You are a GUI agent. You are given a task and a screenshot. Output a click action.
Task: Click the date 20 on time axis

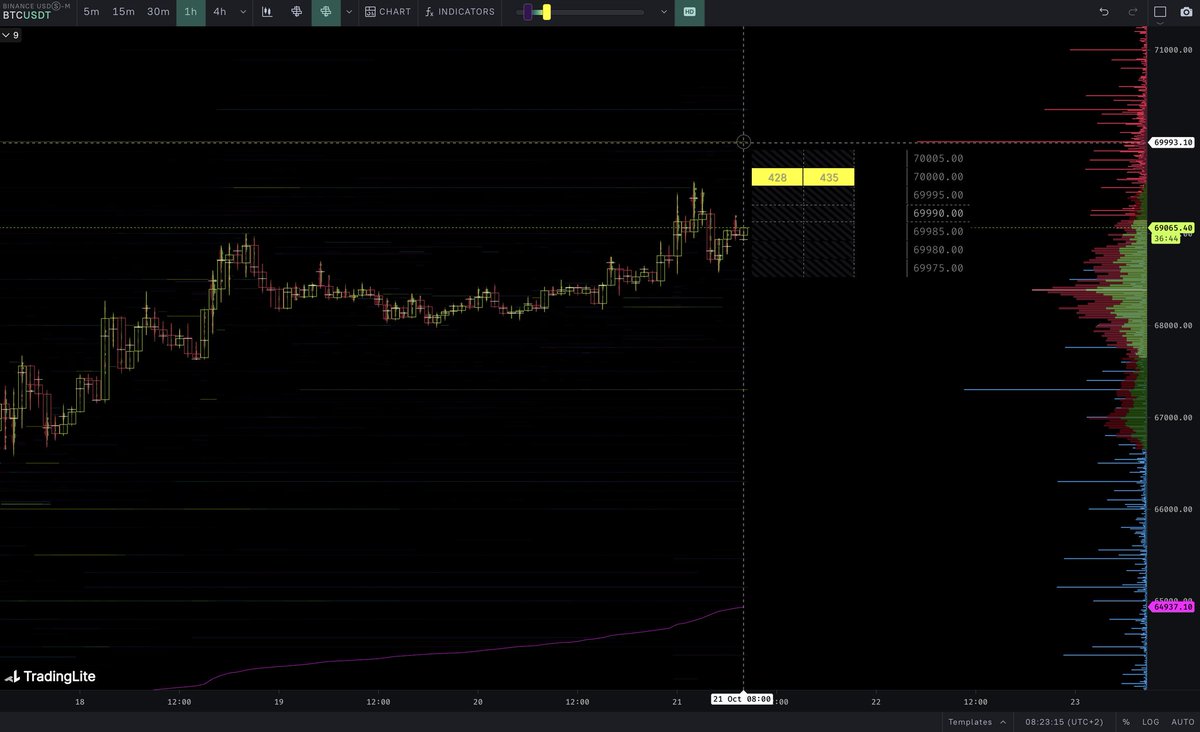coord(478,702)
